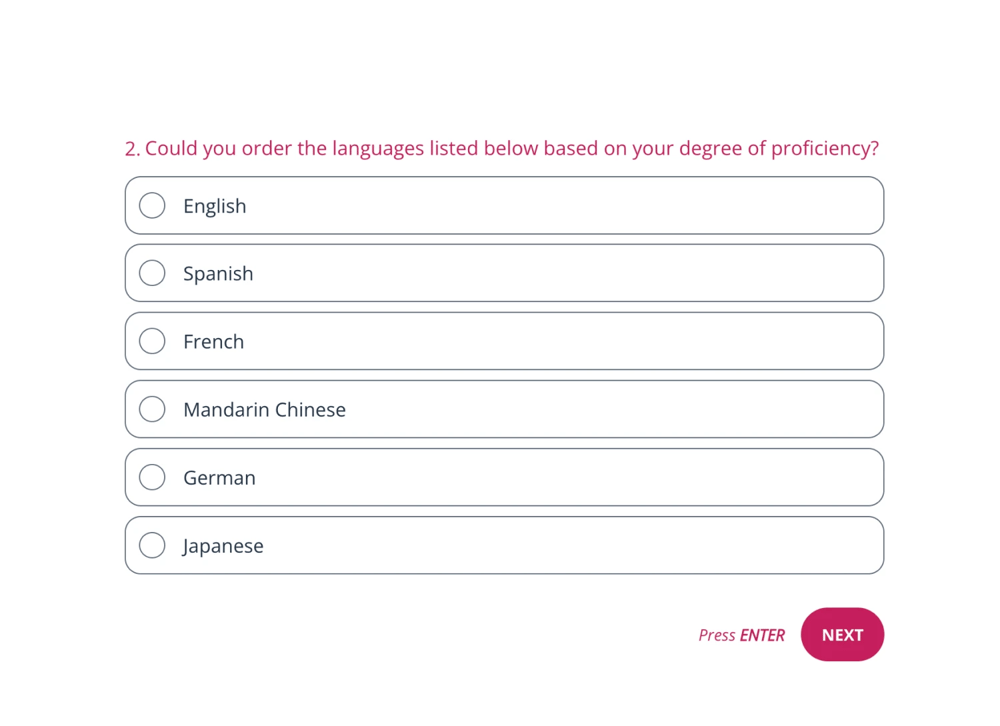Select the English radio button
Screen dimensions: 1000x726
tap(152, 205)
